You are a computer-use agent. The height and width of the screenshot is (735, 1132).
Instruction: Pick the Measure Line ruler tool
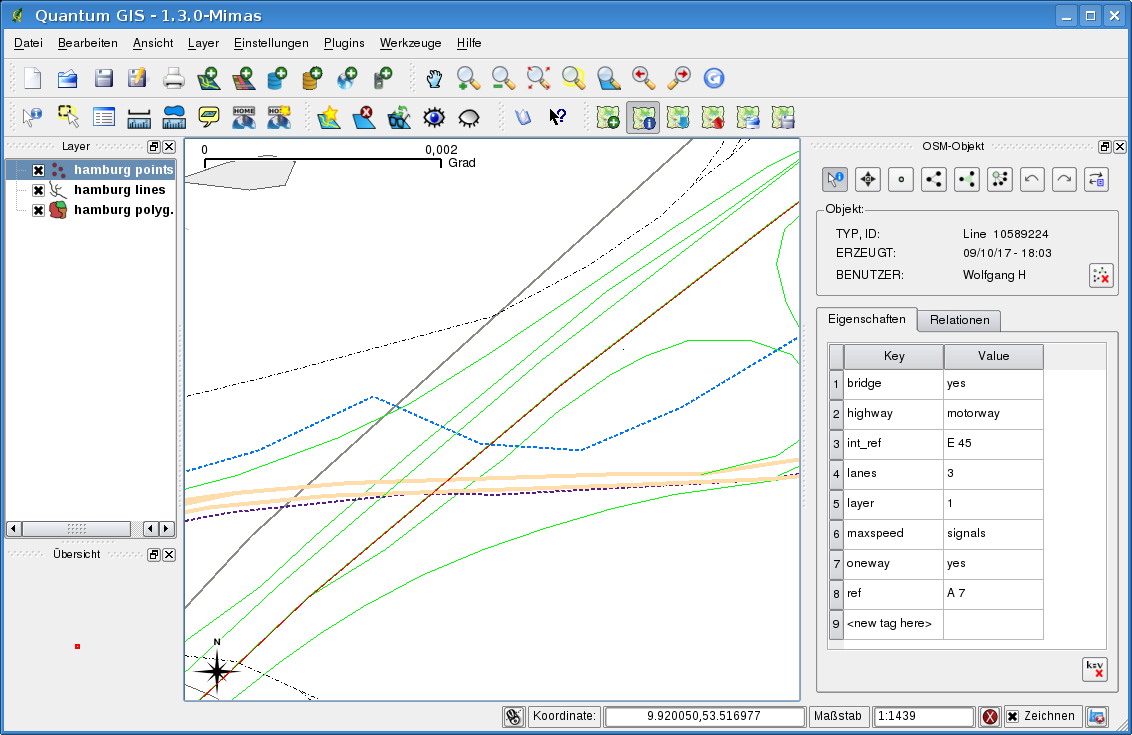[139, 117]
